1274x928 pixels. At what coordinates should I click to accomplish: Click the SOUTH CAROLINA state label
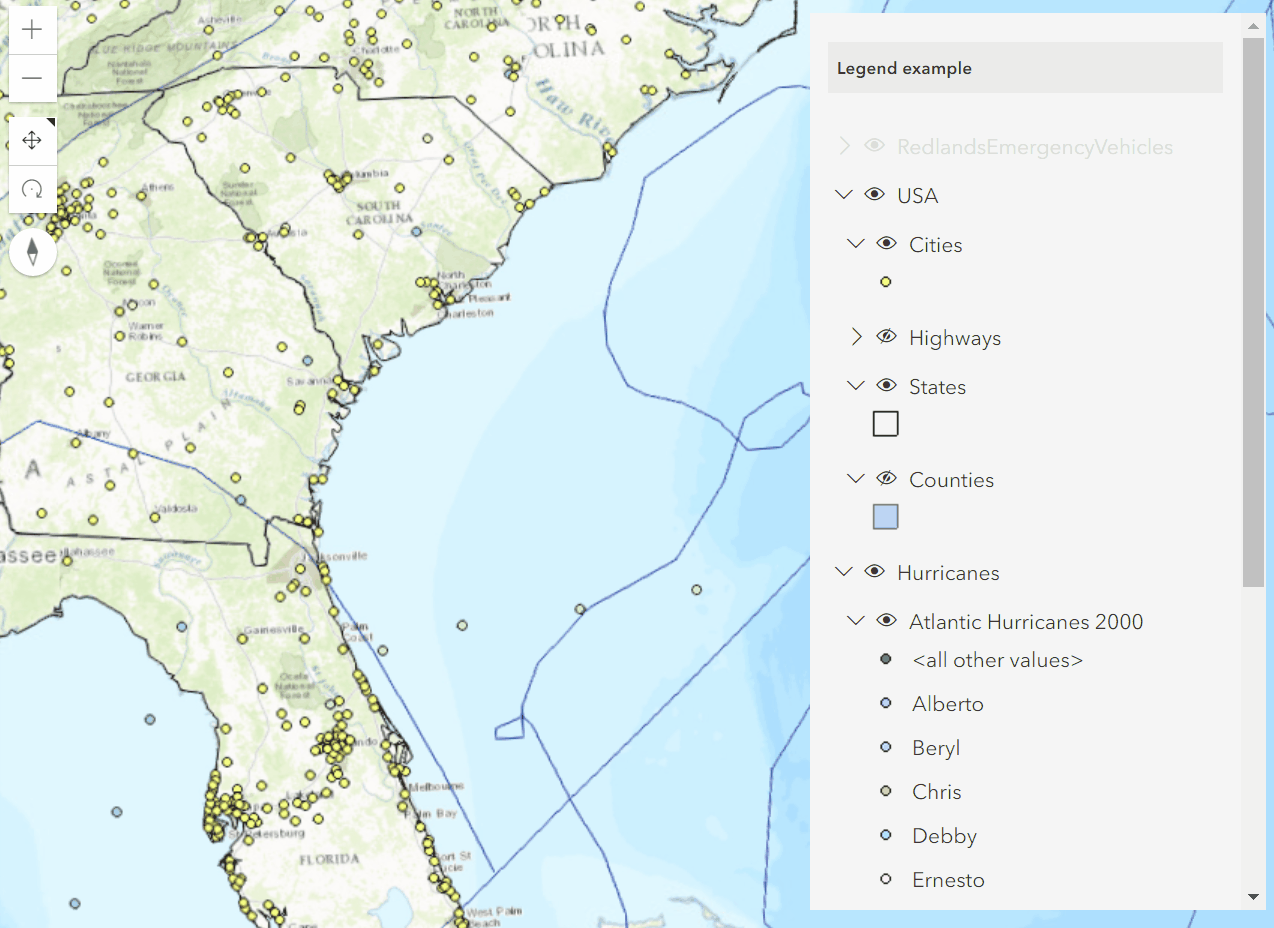click(379, 212)
